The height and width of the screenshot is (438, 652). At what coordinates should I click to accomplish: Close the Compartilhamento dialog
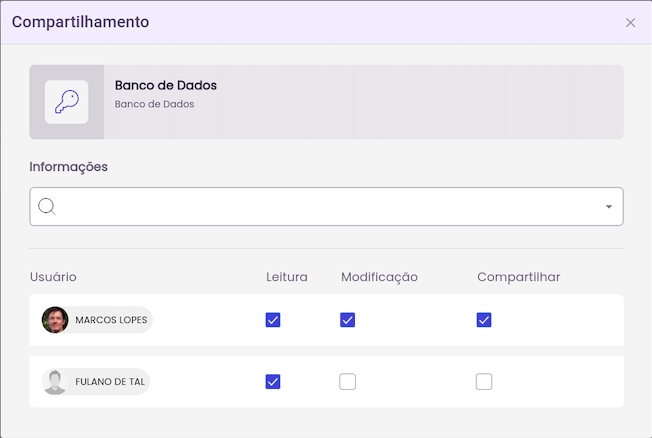pyautogui.click(x=630, y=23)
